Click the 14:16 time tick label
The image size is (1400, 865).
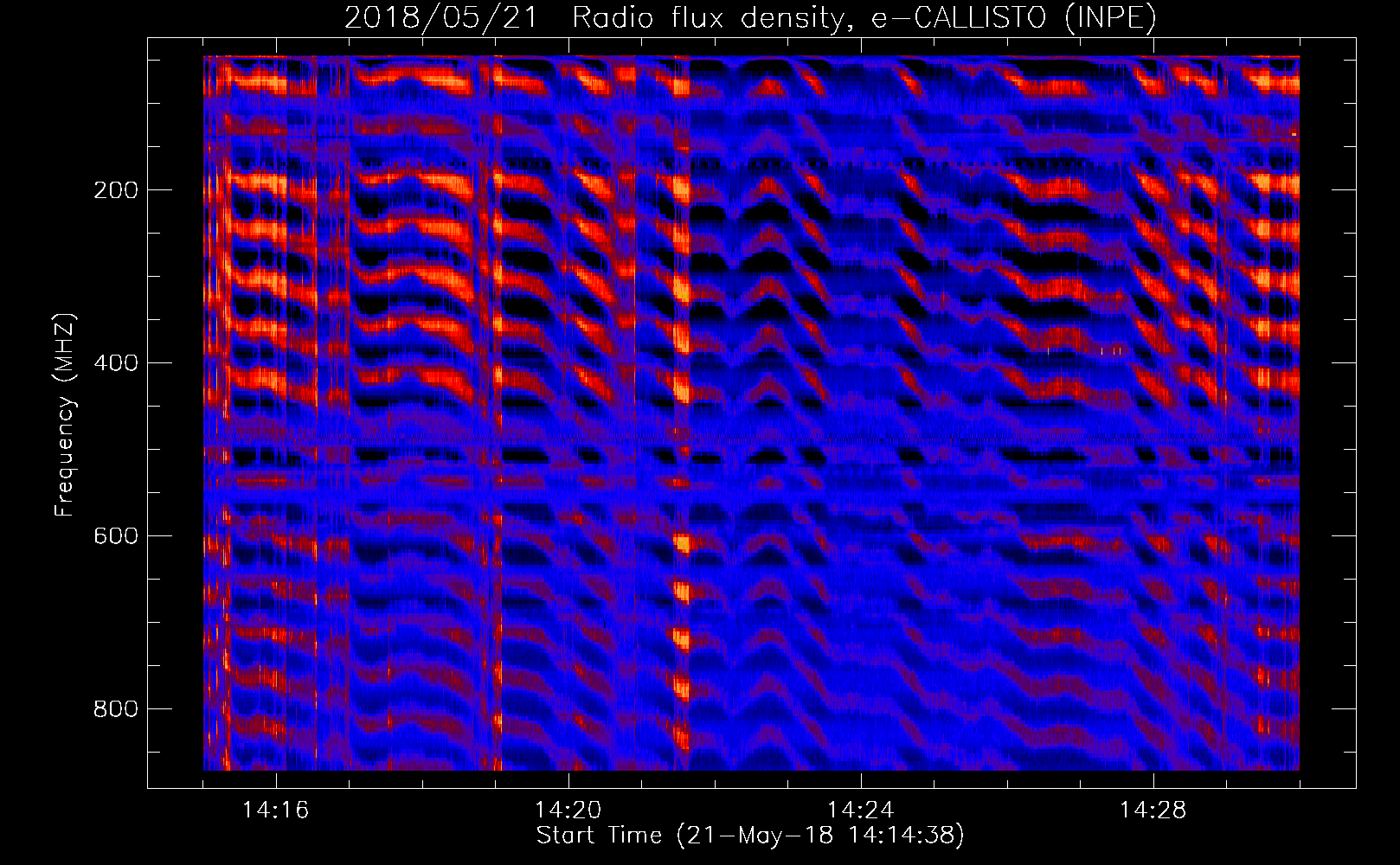(276, 811)
